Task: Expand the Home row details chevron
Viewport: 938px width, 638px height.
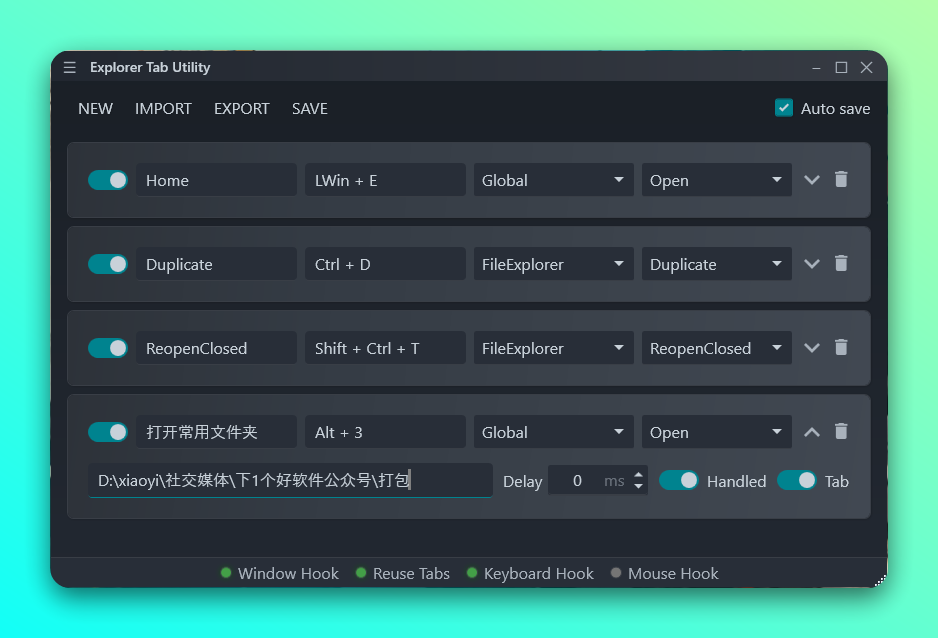Action: click(x=812, y=180)
